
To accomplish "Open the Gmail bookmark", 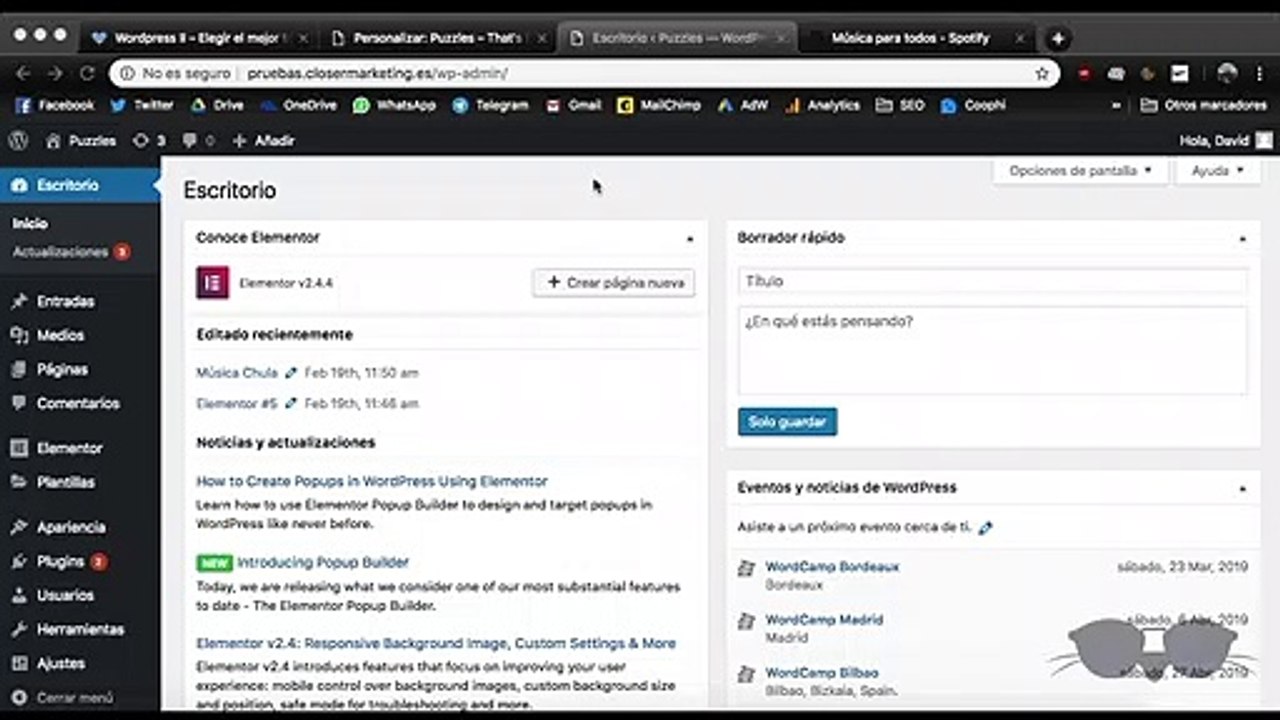I will [573, 105].
